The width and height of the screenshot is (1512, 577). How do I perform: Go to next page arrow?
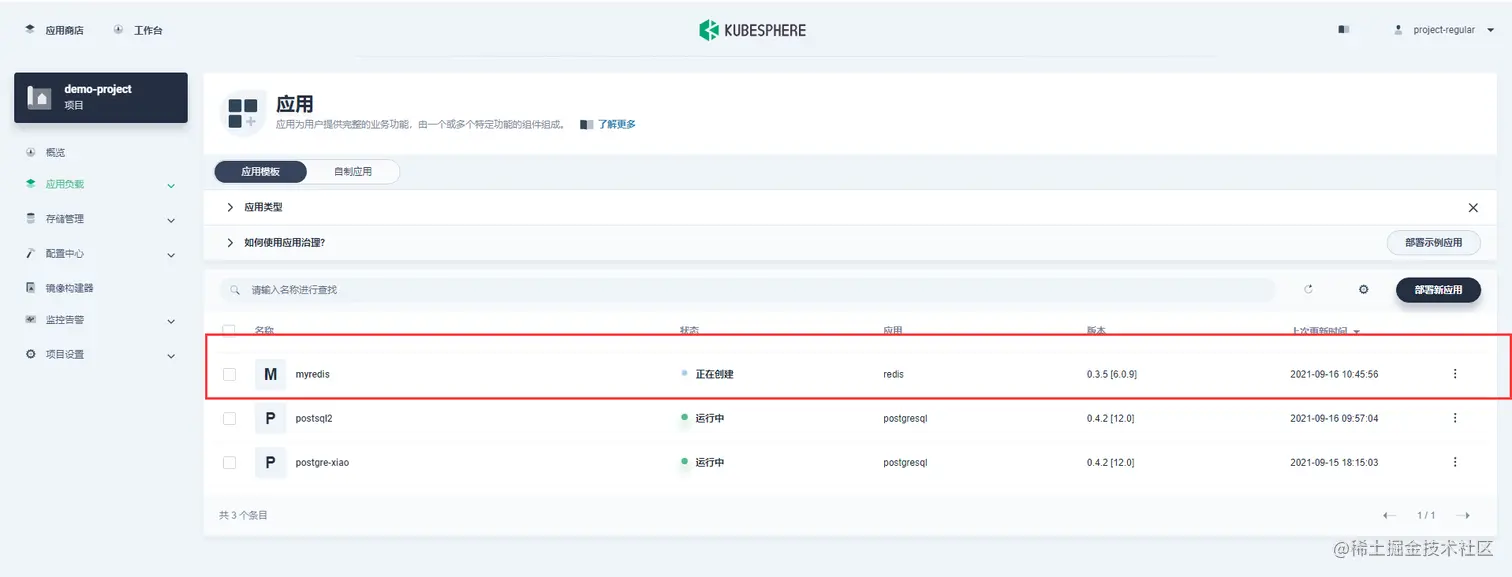click(x=1463, y=516)
